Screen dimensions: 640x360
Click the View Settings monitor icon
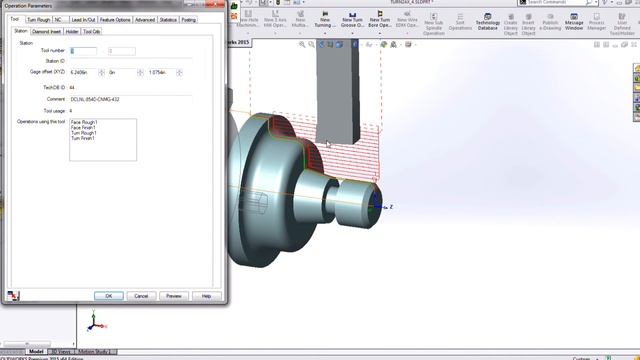(408, 44)
